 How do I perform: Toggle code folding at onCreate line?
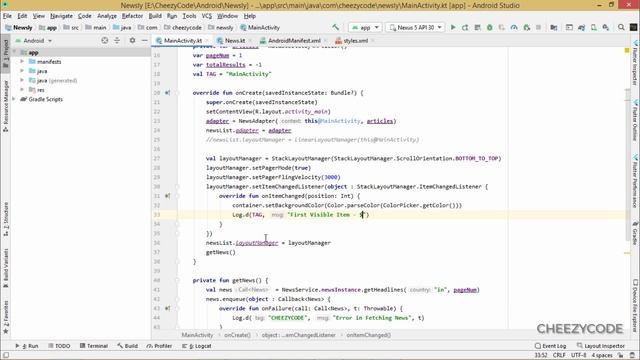click(177, 93)
